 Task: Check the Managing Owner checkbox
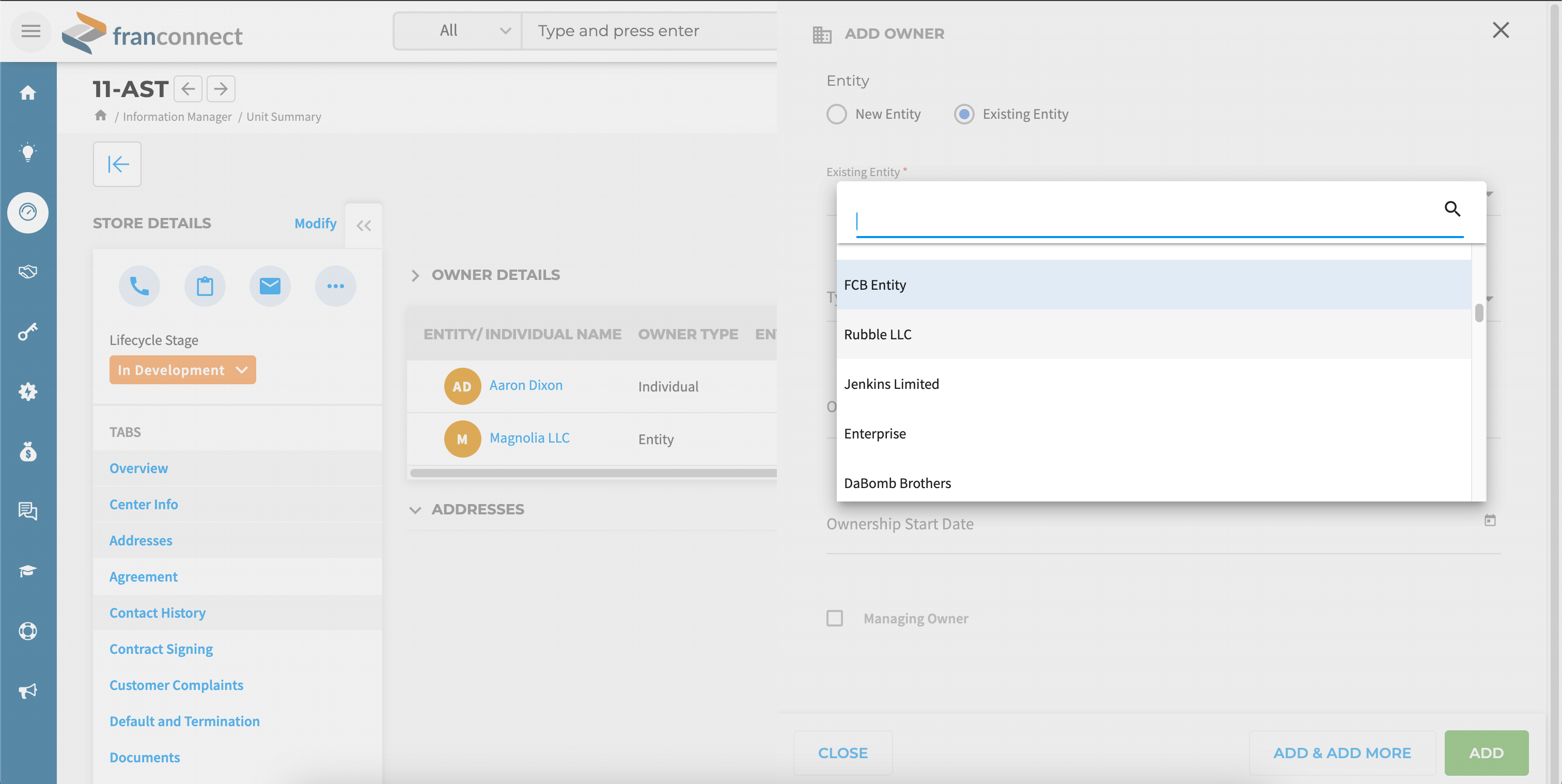pyautogui.click(x=835, y=618)
